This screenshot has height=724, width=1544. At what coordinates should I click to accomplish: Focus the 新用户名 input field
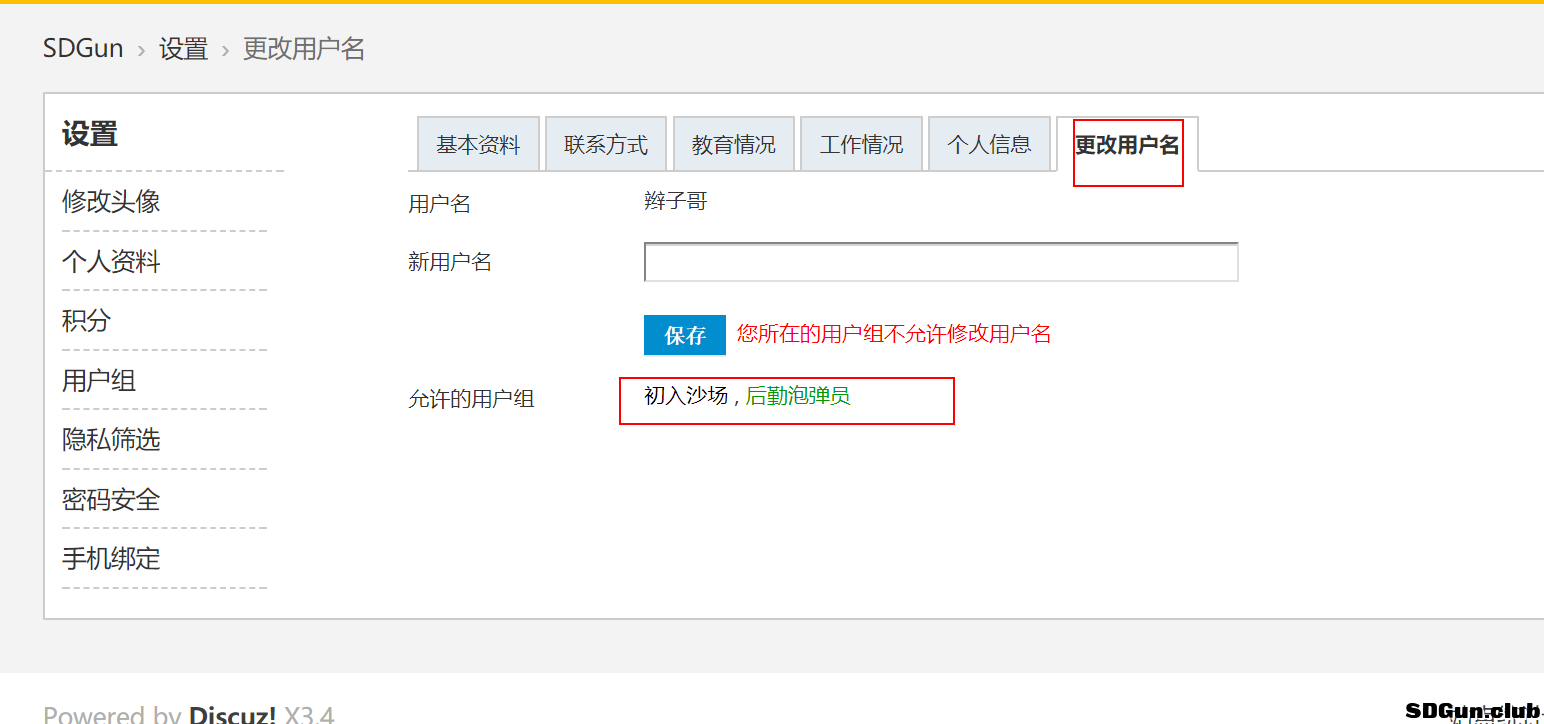click(941, 262)
